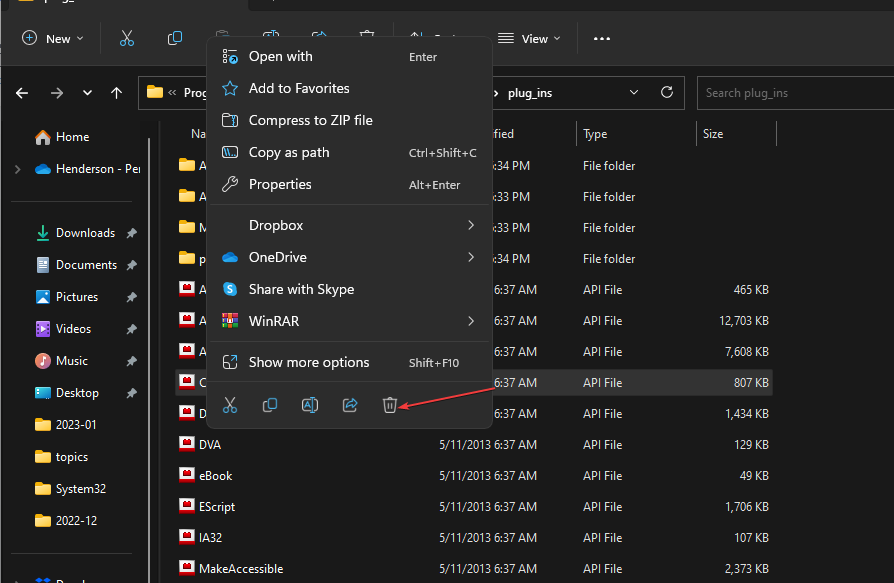Click the Cut scissors icon in context menu
The image size is (894, 583).
pos(230,405)
